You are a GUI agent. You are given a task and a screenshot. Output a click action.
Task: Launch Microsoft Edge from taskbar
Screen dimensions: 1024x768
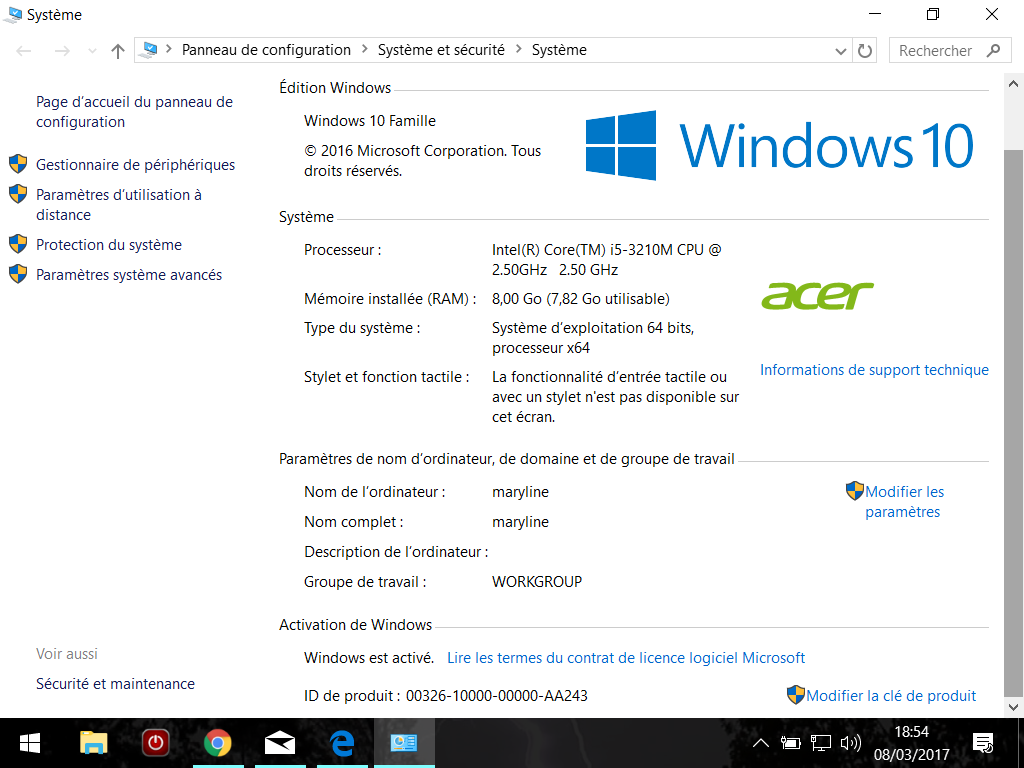tap(342, 743)
